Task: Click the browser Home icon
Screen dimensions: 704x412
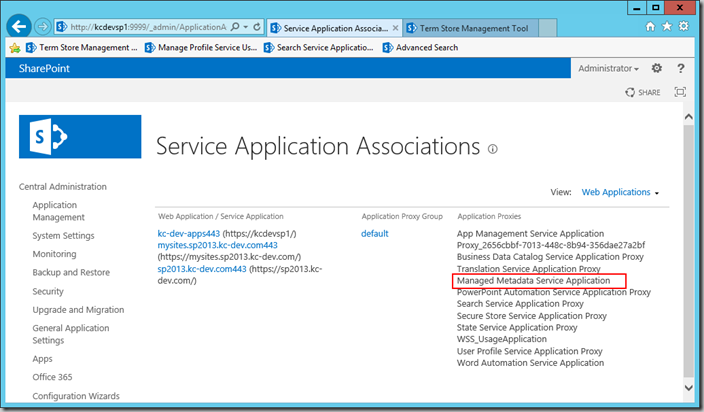Action: (650, 26)
